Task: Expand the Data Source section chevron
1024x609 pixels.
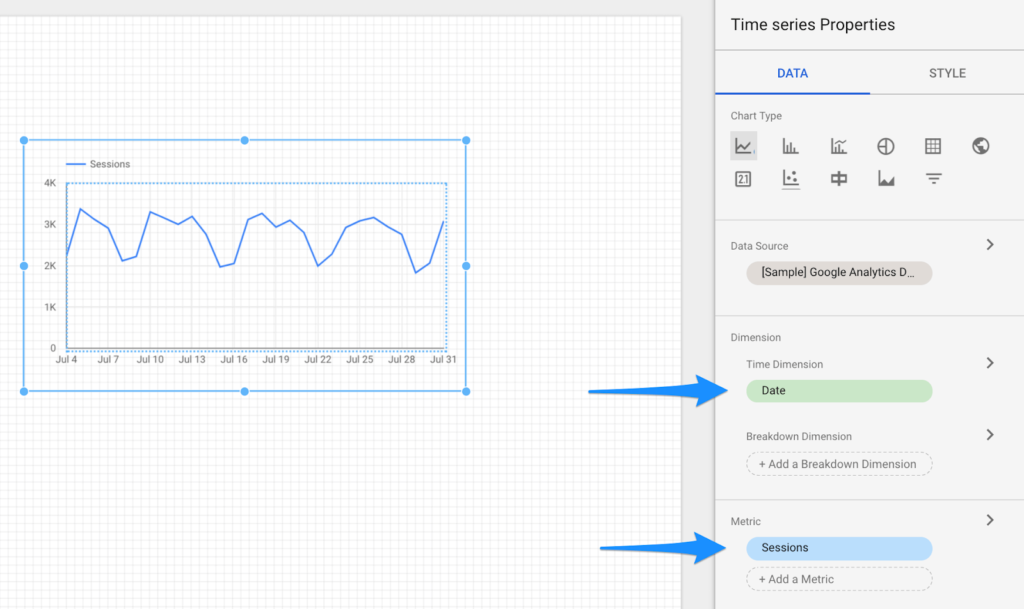Action: point(990,245)
